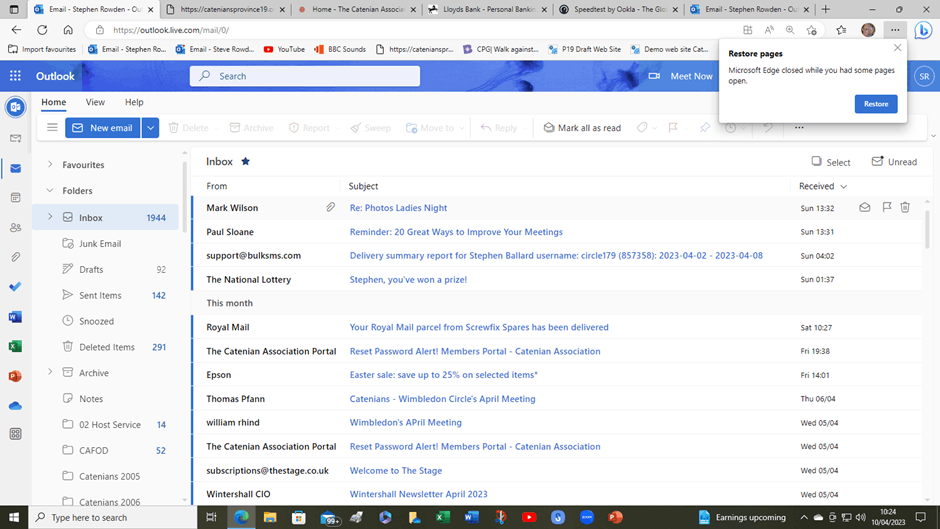Viewport: 940px width, 529px height.
Task: Open Files paperclip in the app rail
Action: click(x=16, y=257)
